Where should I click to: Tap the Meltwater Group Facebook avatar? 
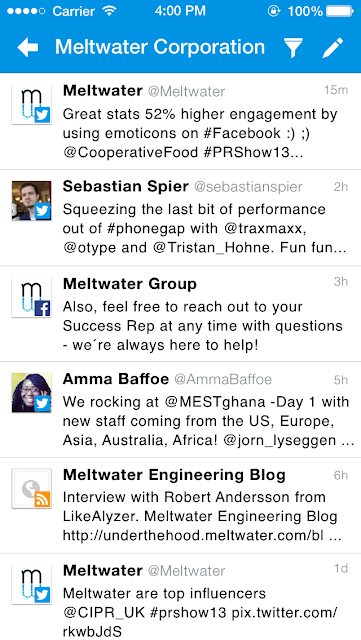pos(31,298)
